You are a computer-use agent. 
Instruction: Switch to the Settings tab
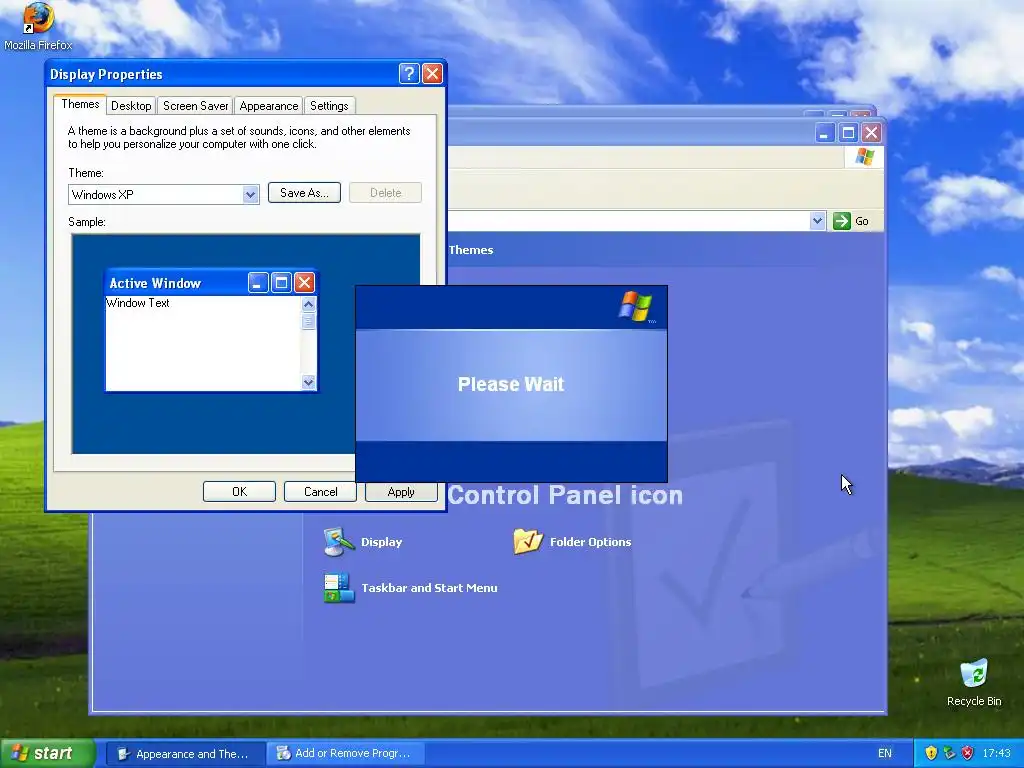pyautogui.click(x=329, y=106)
